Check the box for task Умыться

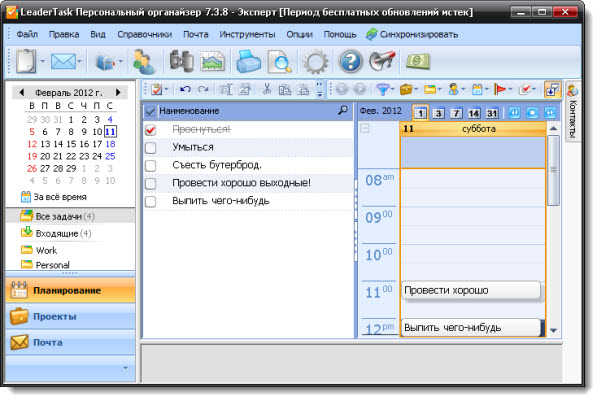[151, 148]
